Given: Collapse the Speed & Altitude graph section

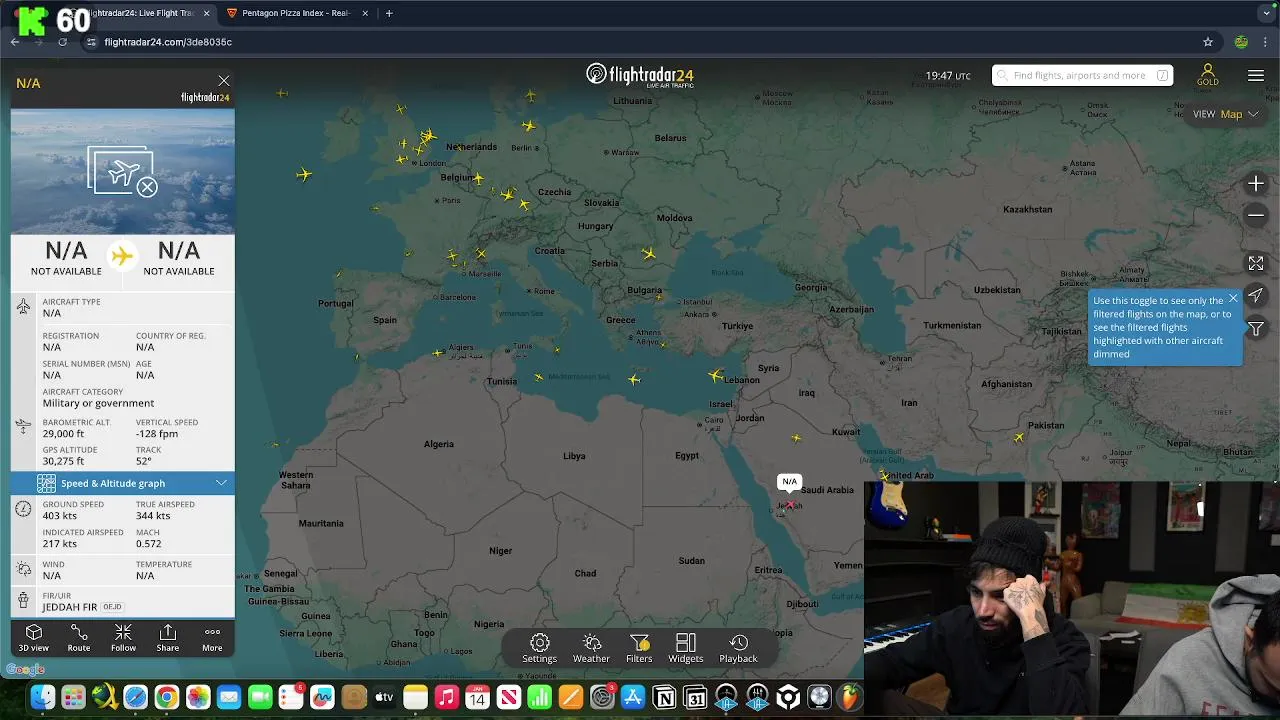Looking at the screenshot, I should point(123,483).
